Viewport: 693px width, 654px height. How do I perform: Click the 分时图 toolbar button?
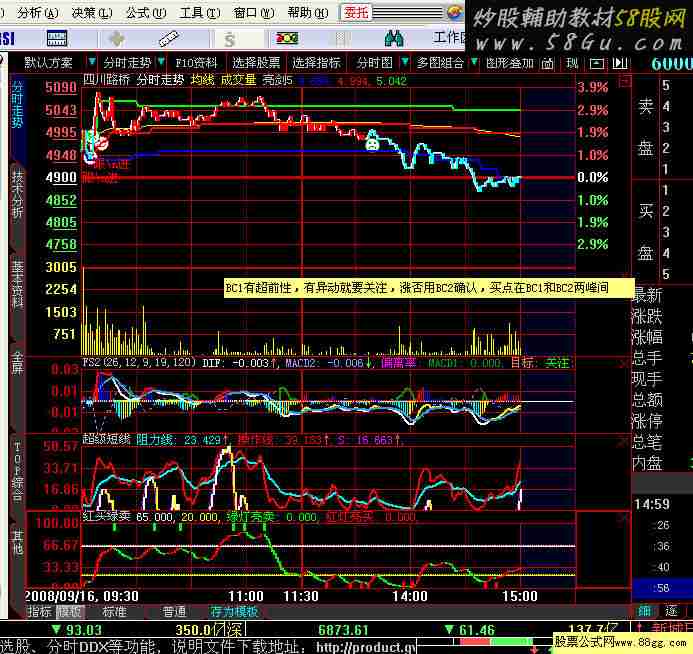pyautogui.click(x=375, y=63)
